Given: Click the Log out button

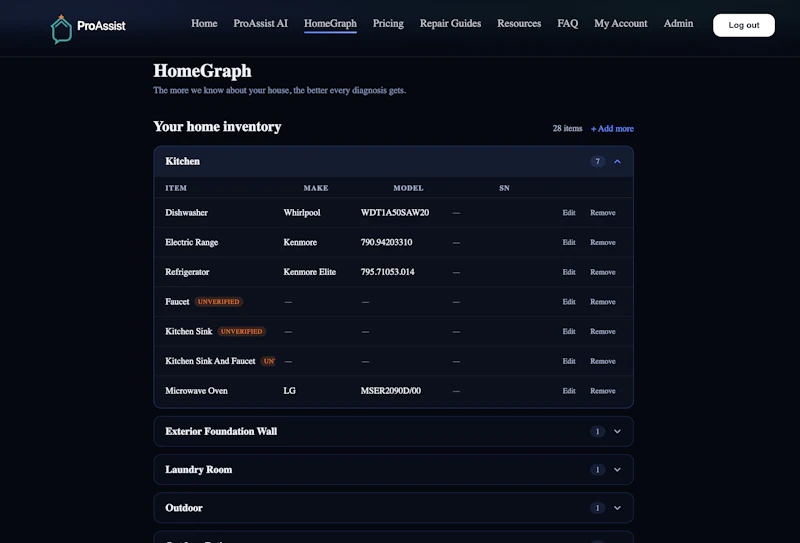Looking at the screenshot, I should click(x=743, y=25).
